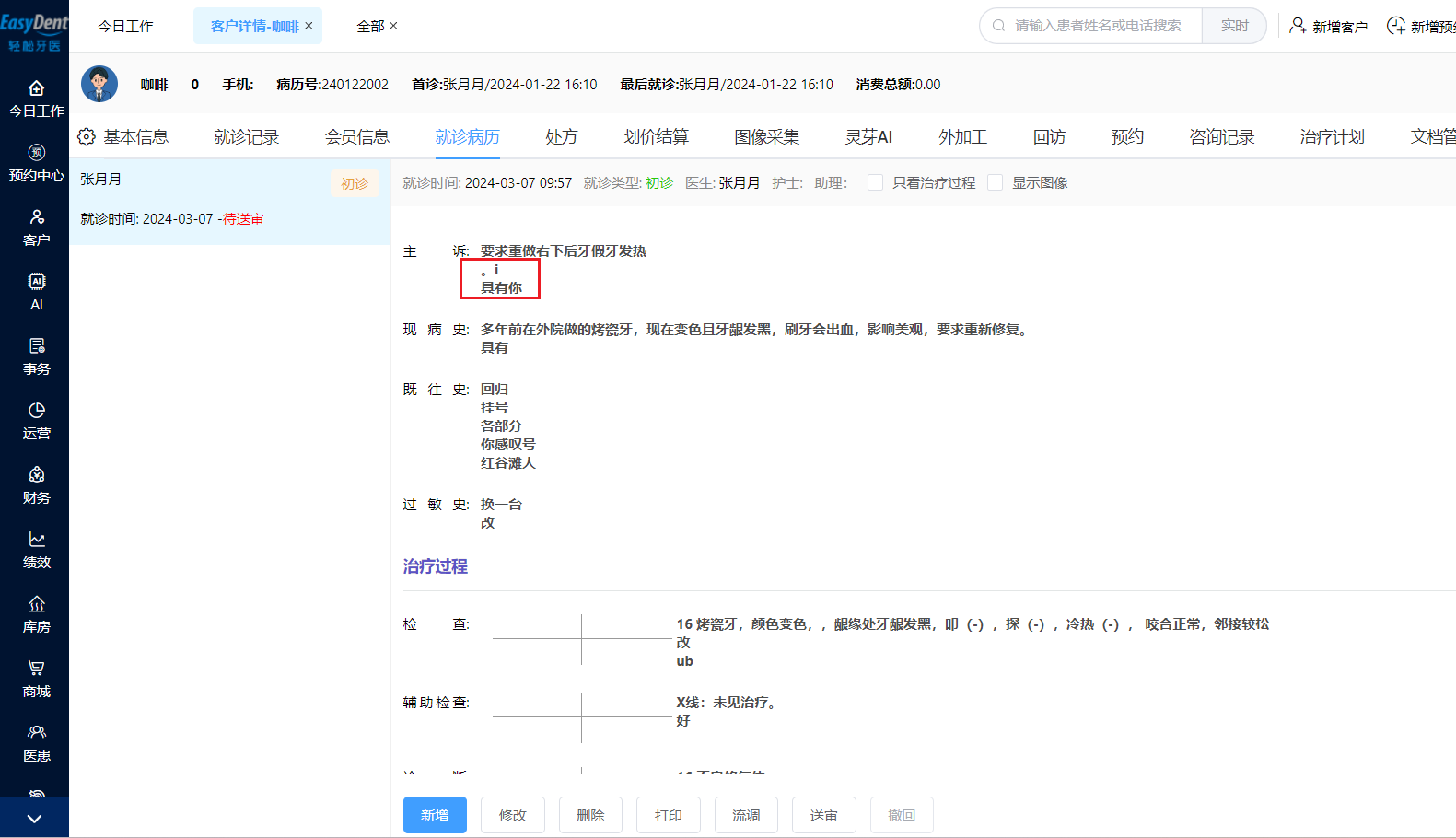Image resolution: width=1456 pixels, height=838 pixels.
Task: Open 绩效 in the sidebar
Action: [x=36, y=551]
